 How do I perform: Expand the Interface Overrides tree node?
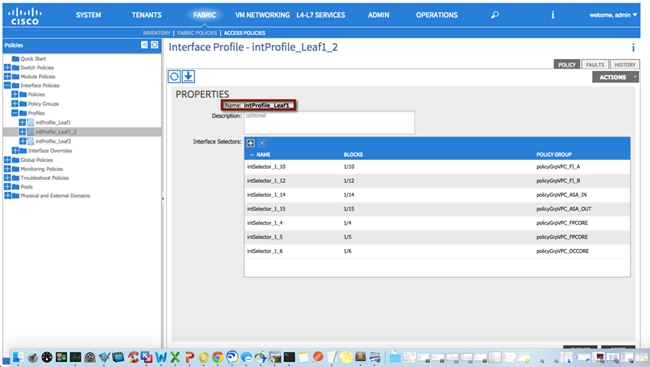point(15,151)
